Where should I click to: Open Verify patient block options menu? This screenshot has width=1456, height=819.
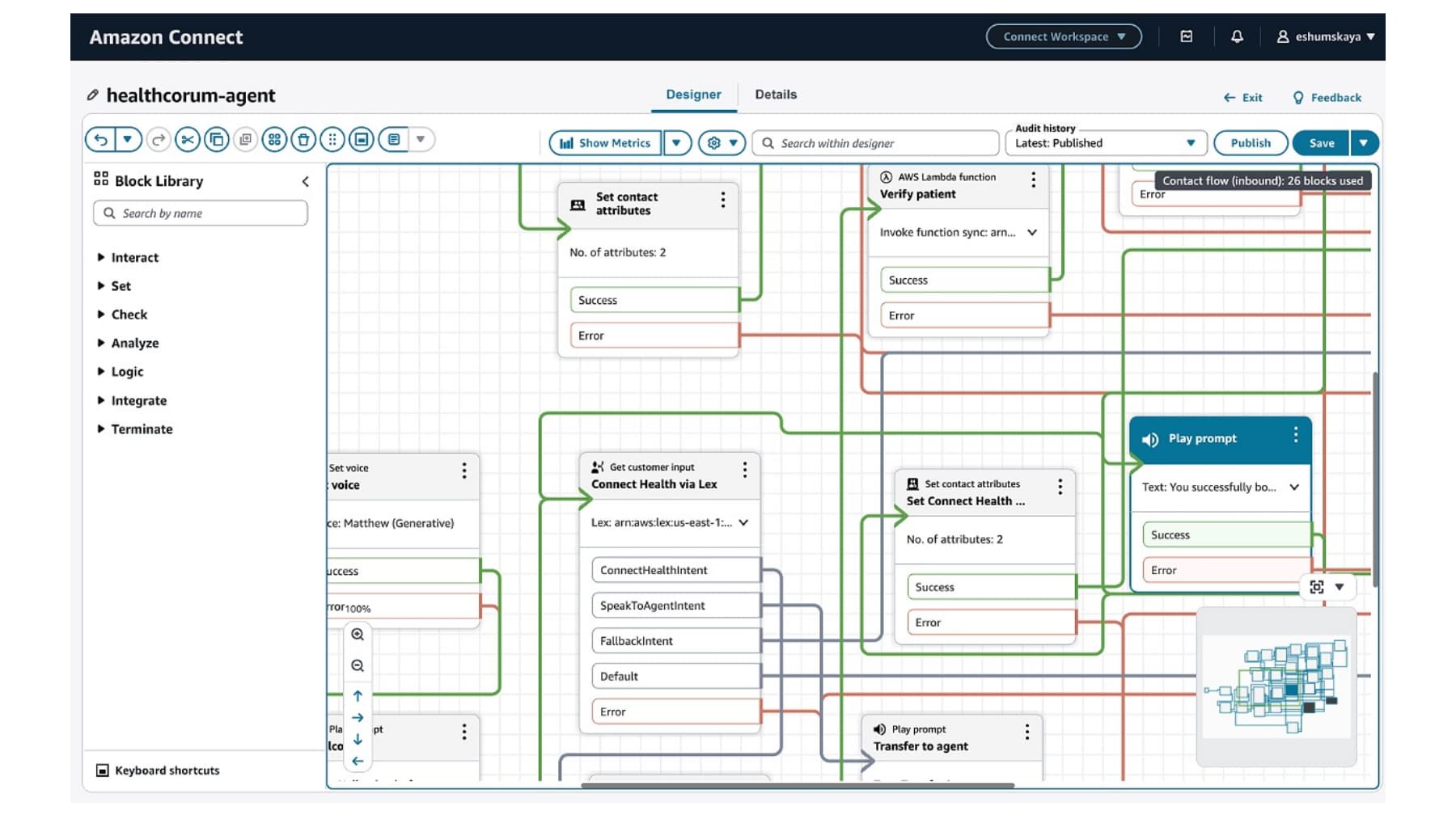point(1033,179)
